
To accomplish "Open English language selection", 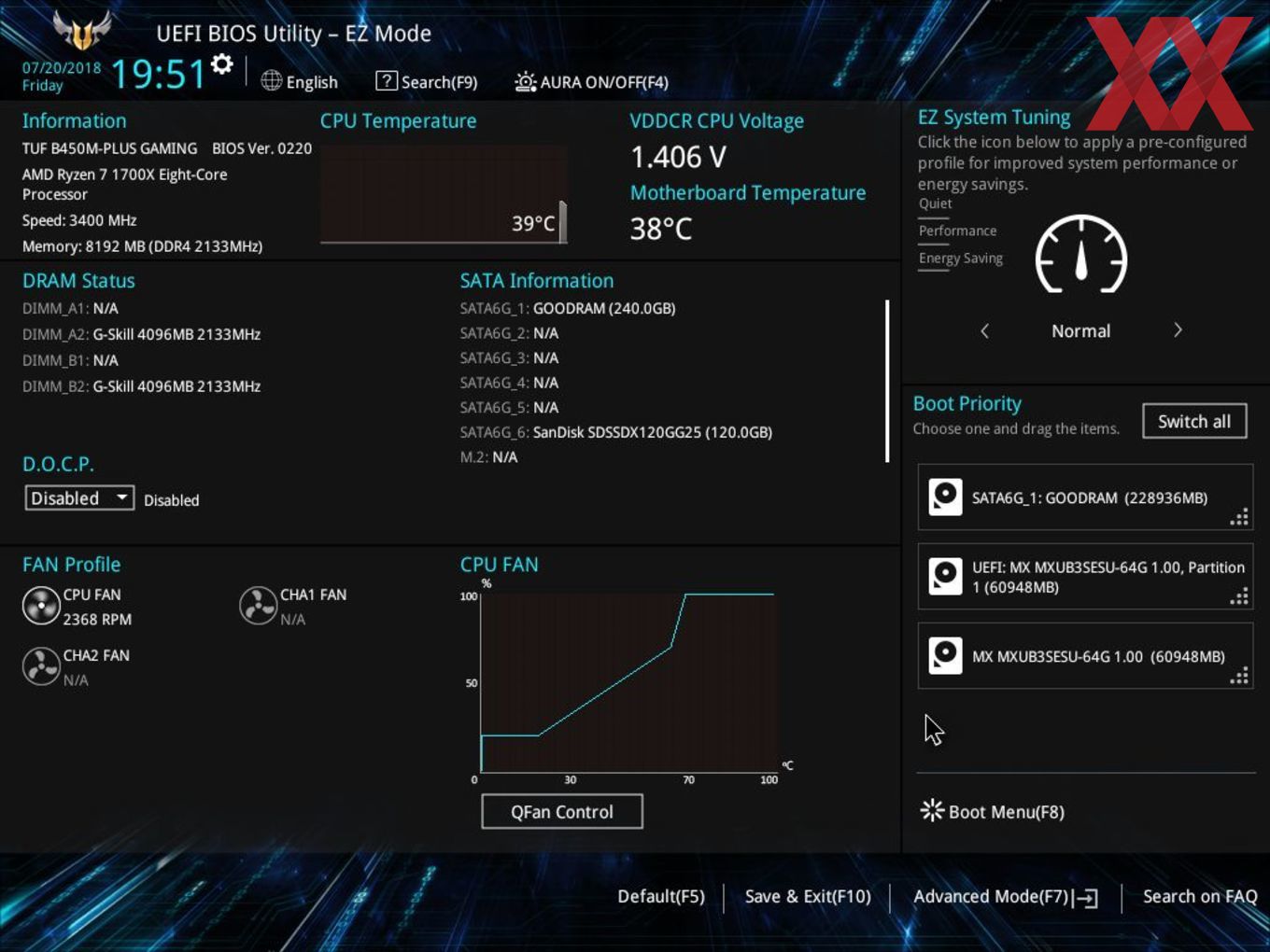I will tap(312, 82).
